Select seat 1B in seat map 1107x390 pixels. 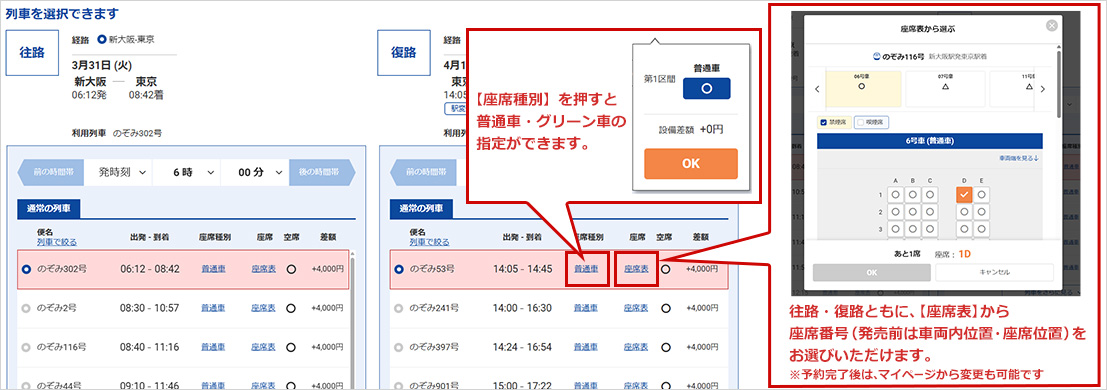(913, 194)
